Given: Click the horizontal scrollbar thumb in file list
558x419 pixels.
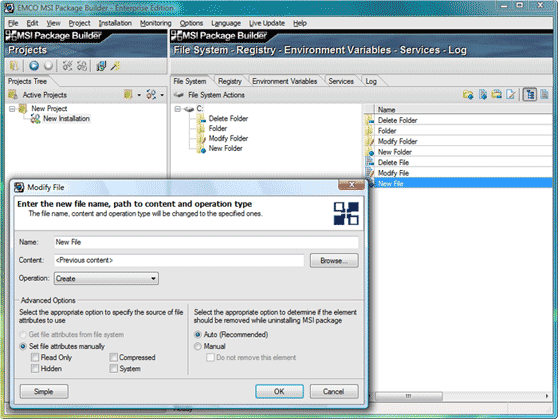Looking at the screenshot, I should click(409, 396).
